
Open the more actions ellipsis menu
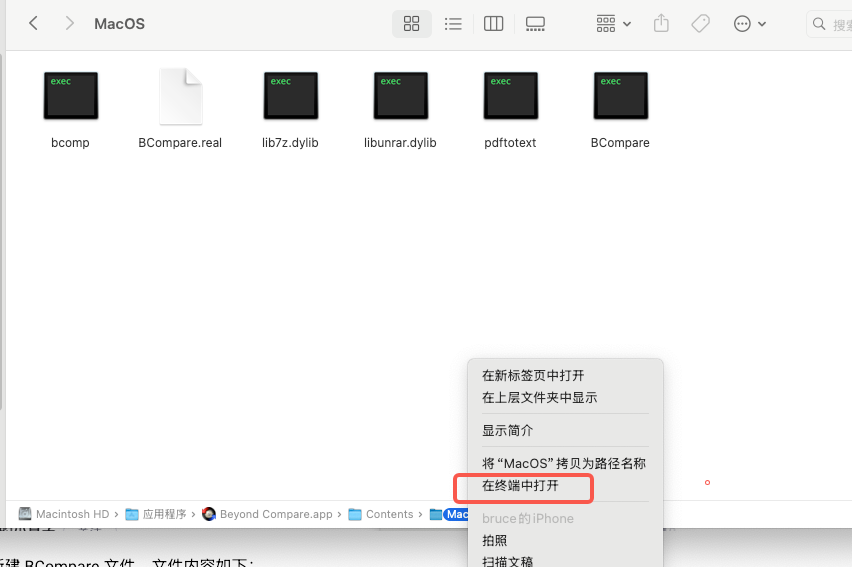[749, 23]
